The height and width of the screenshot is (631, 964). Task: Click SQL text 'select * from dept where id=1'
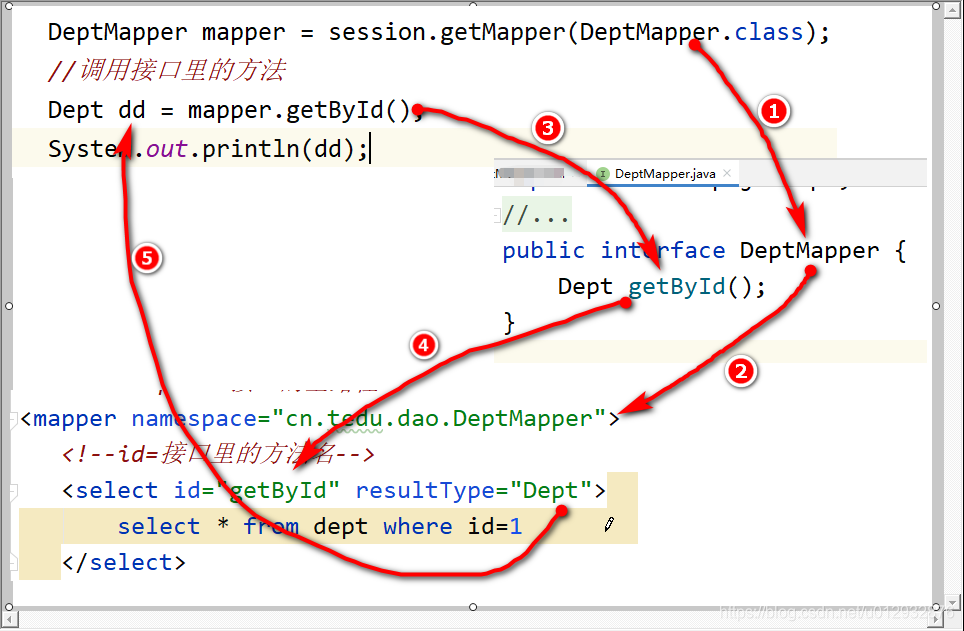coord(320,526)
